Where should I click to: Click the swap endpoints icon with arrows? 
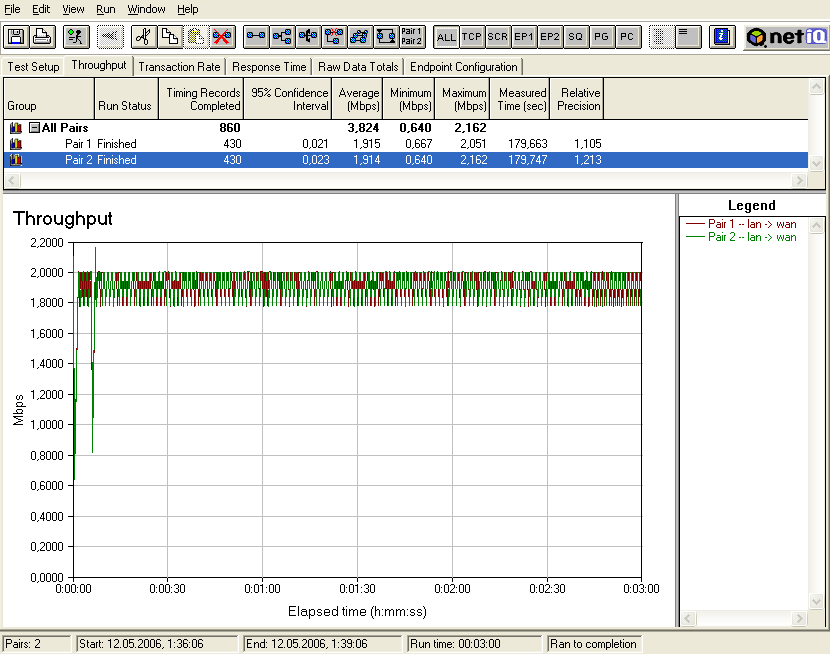(386, 37)
